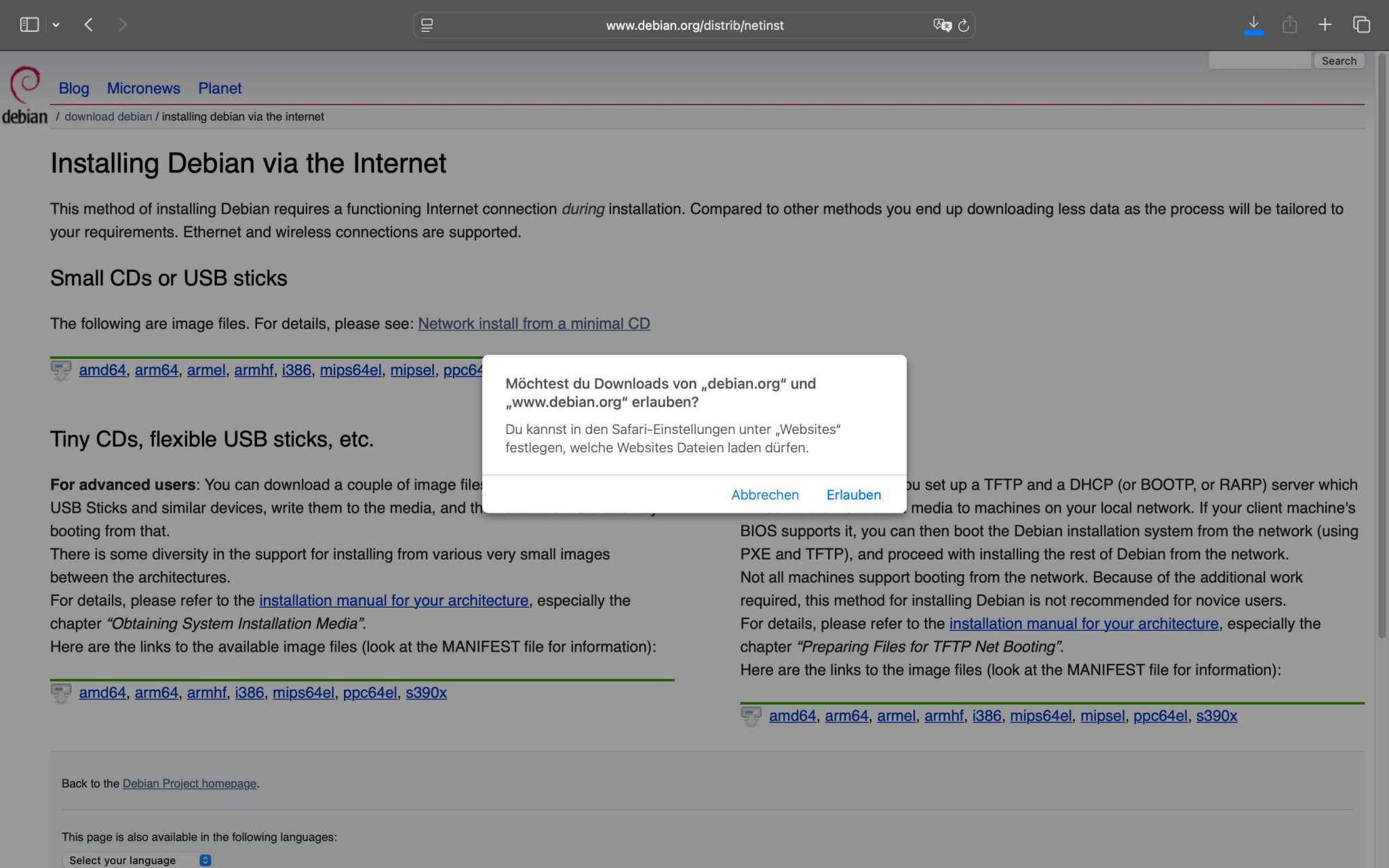Click Erlauben to allow downloads

pyautogui.click(x=853, y=495)
